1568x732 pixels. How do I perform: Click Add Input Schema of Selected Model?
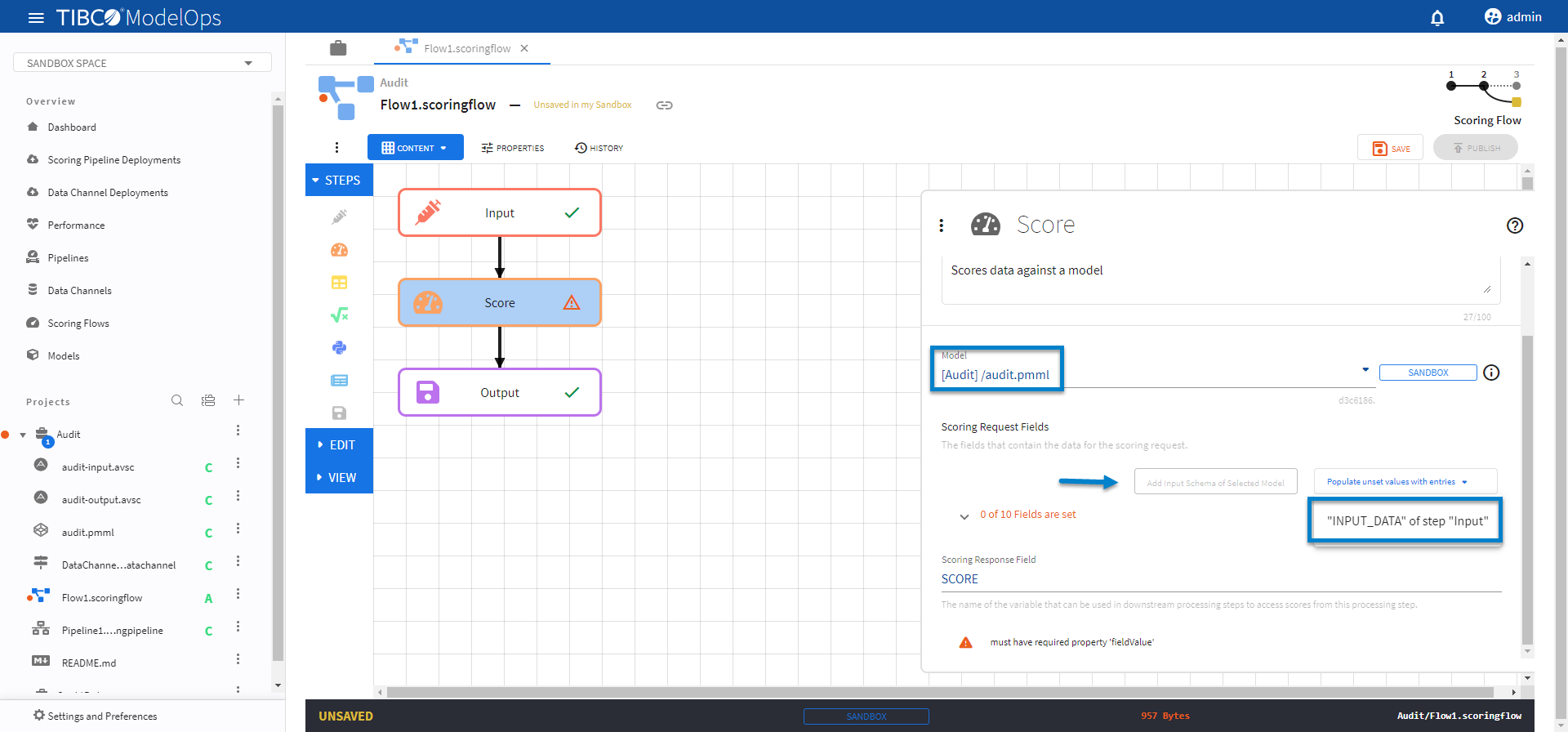click(1215, 482)
